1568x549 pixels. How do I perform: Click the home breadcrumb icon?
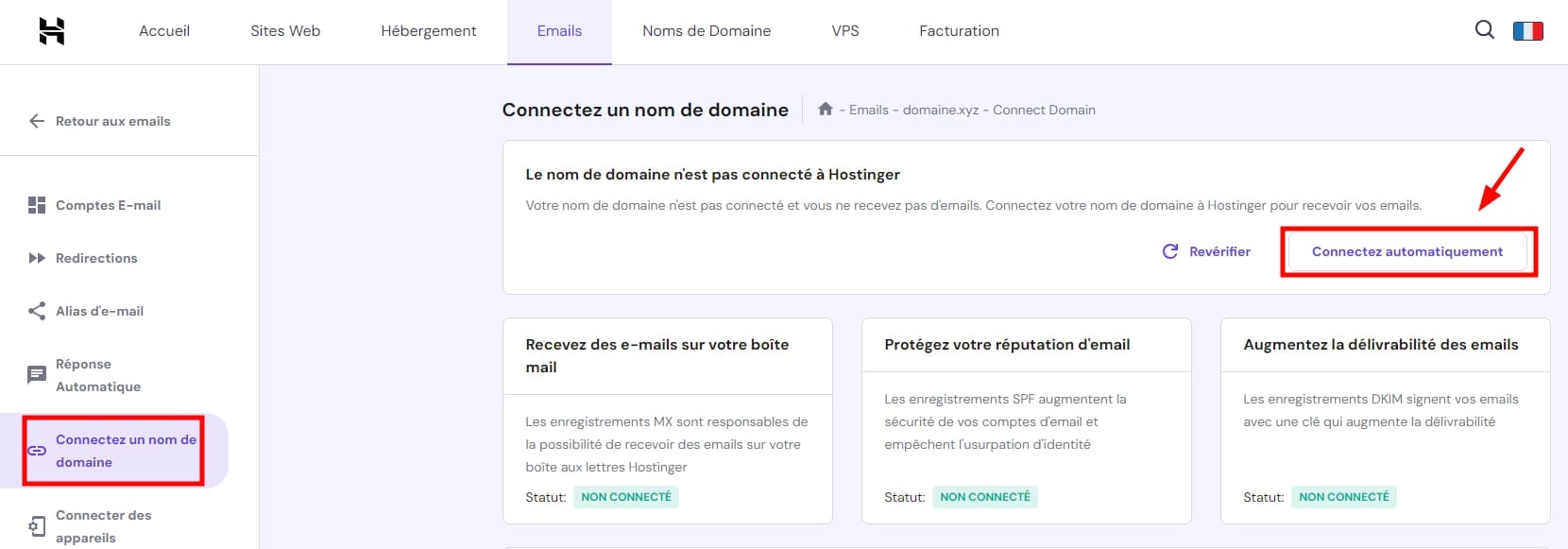coord(826,110)
